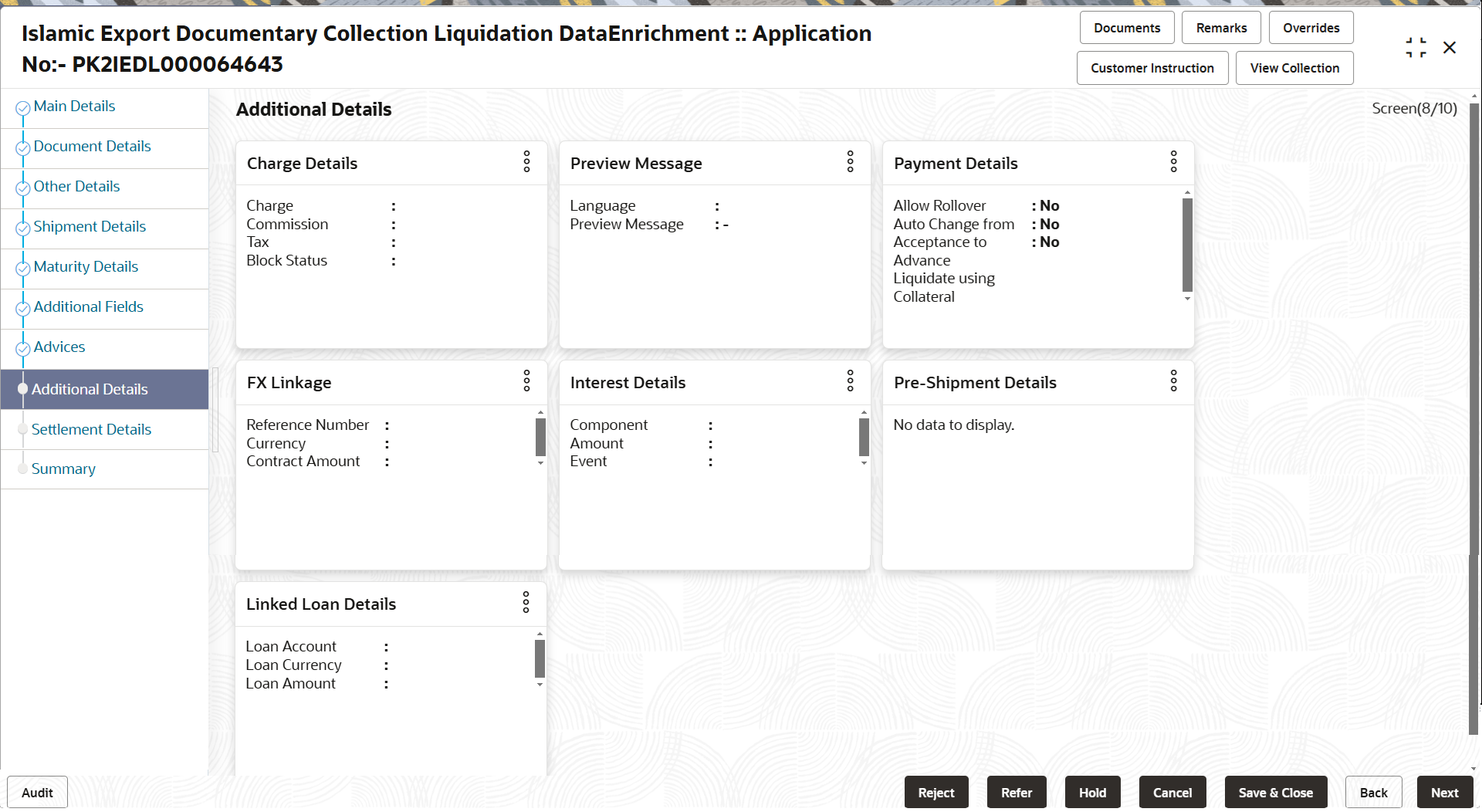Click the collapse fullscreen icon

1416,48
